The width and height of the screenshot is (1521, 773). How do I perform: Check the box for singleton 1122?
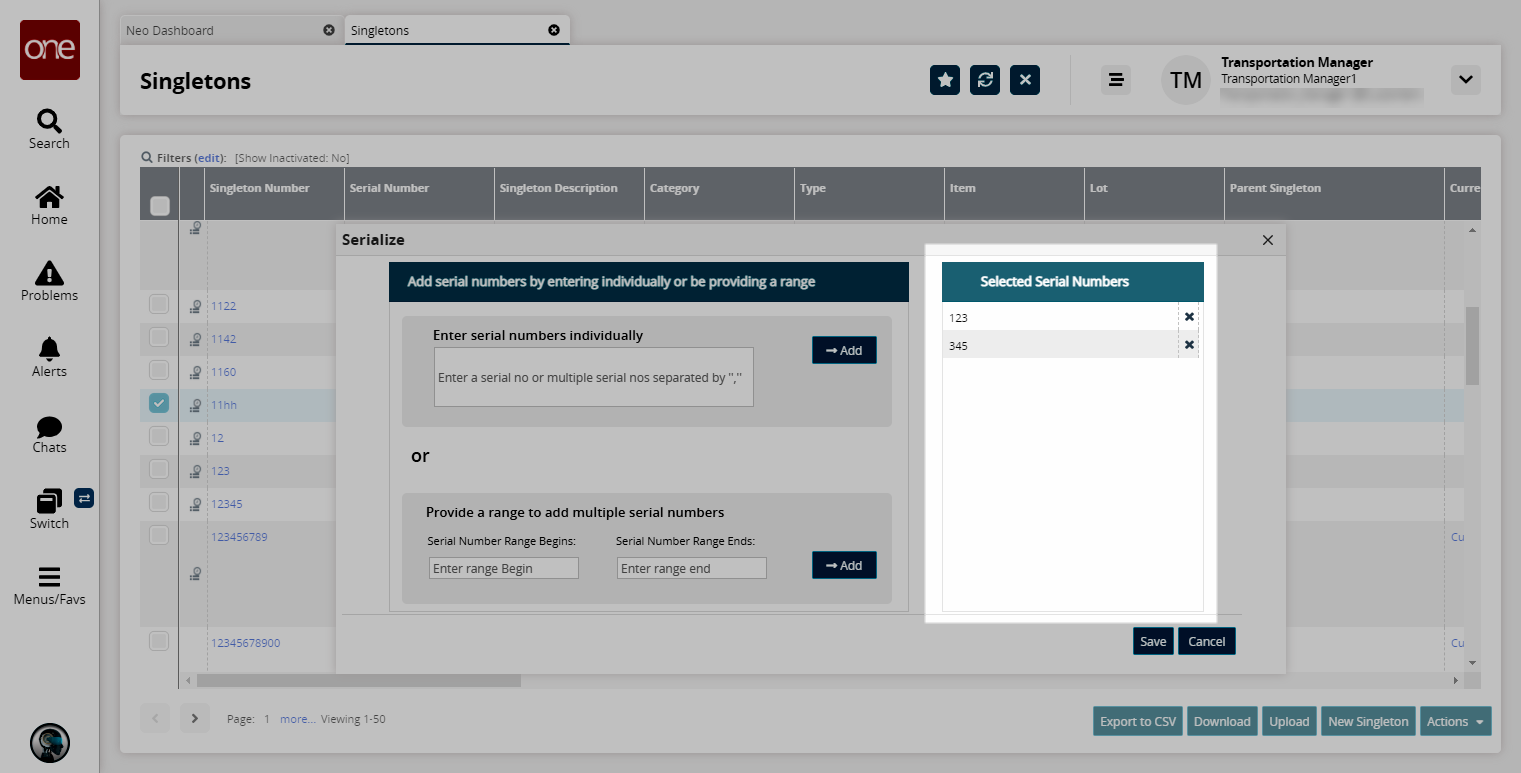[x=159, y=304]
